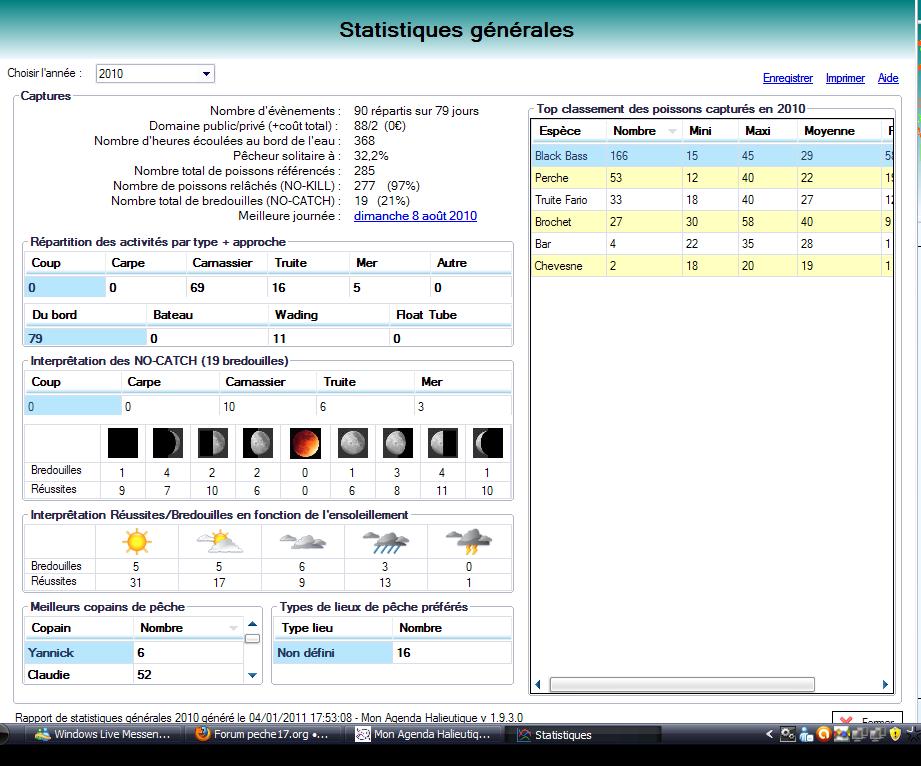Click Statistiques taskbar button

(583, 734)
